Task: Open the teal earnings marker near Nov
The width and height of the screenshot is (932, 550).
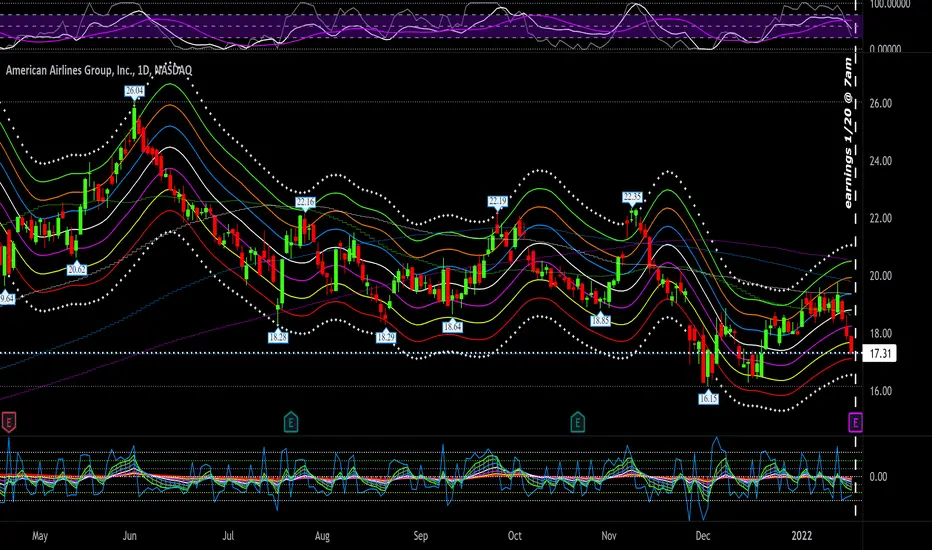Action: pos(578,422)
